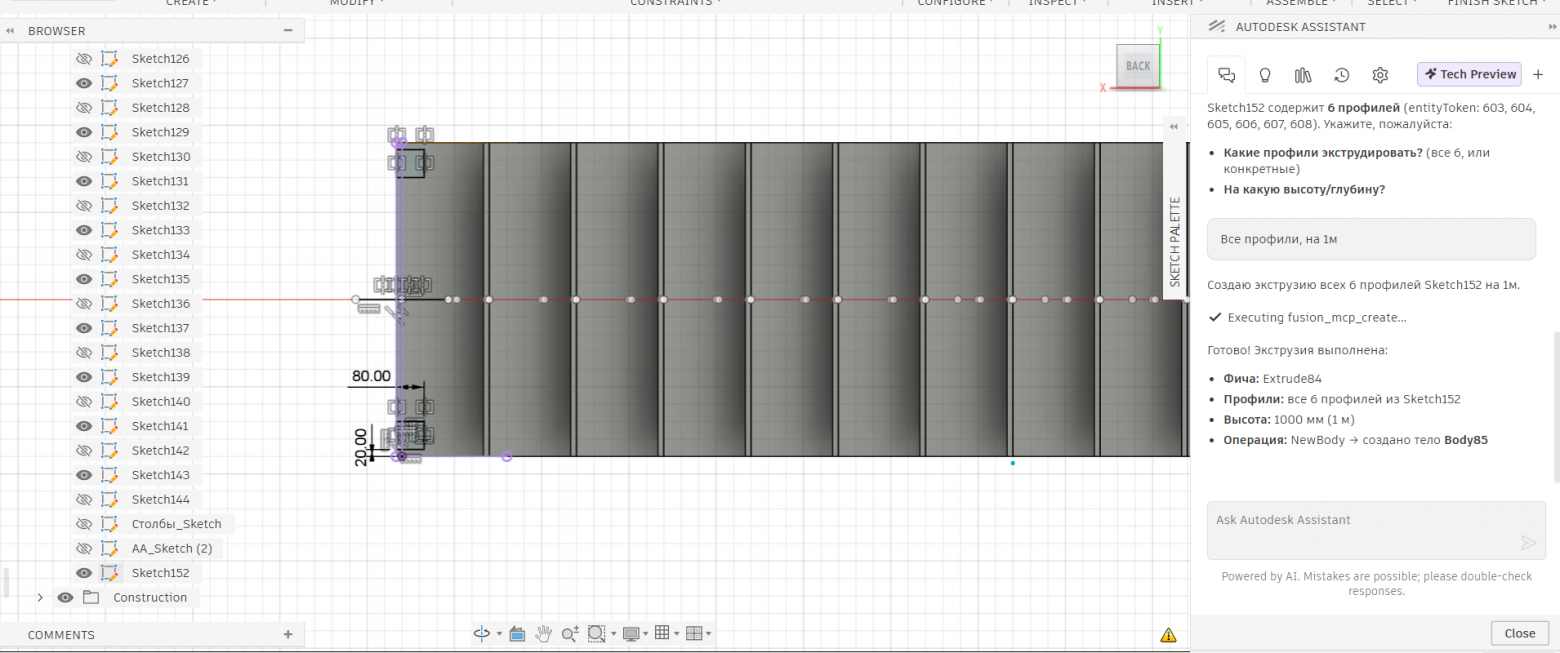The height and width of the screenshot is (653, 1560).
Task: Click the Sketch Palette vertical tab
Action: (x=1175, y=240)
